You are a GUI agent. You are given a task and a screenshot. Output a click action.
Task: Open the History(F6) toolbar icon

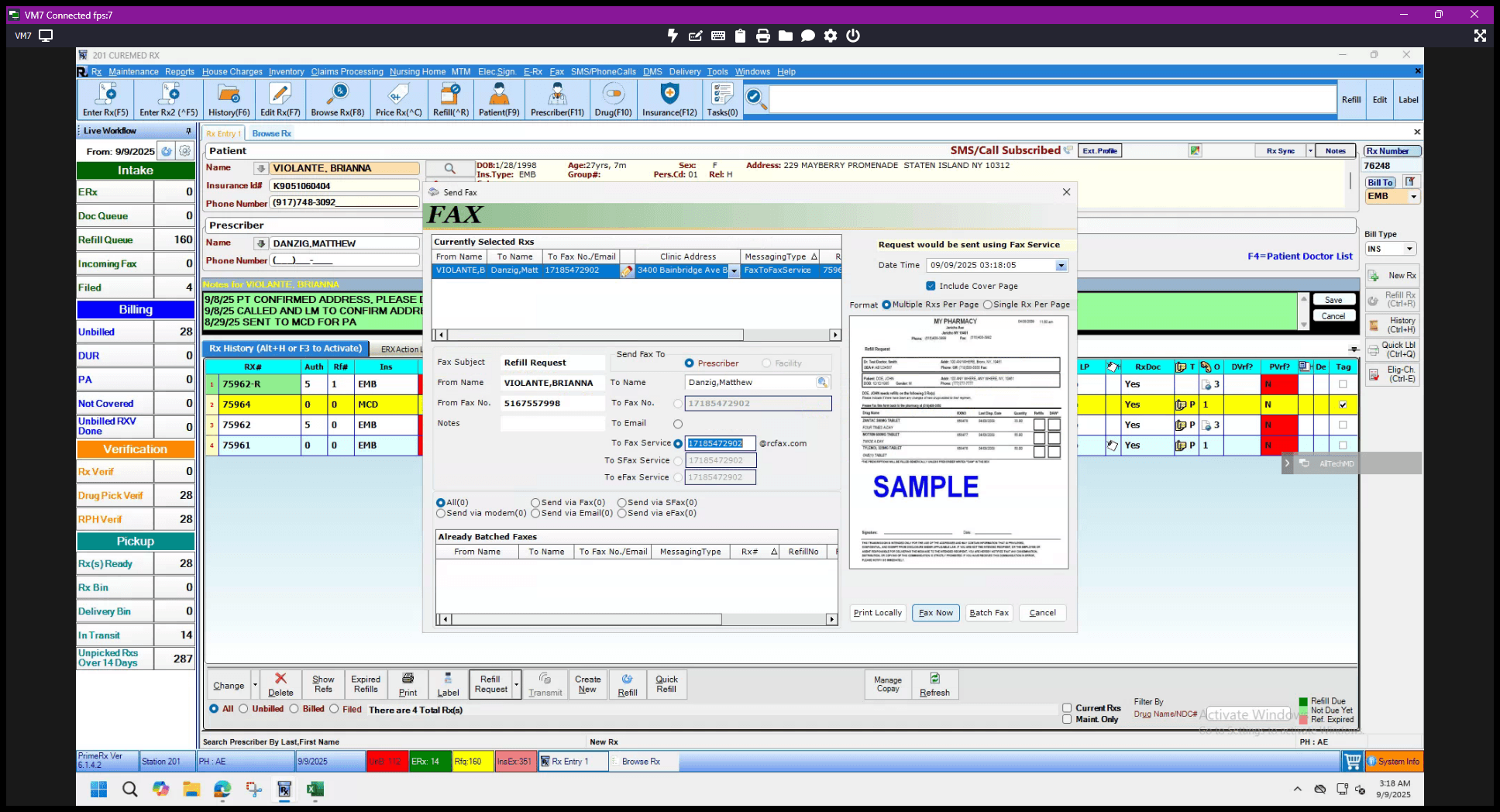[x=229, y=95]
